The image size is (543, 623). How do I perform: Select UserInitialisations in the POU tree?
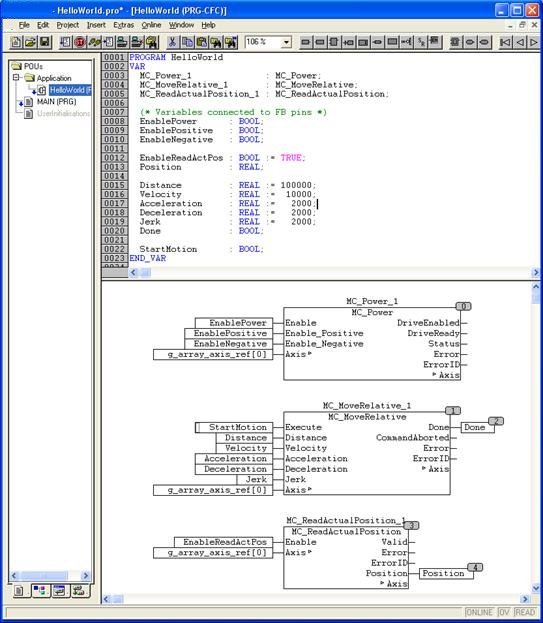64,114
